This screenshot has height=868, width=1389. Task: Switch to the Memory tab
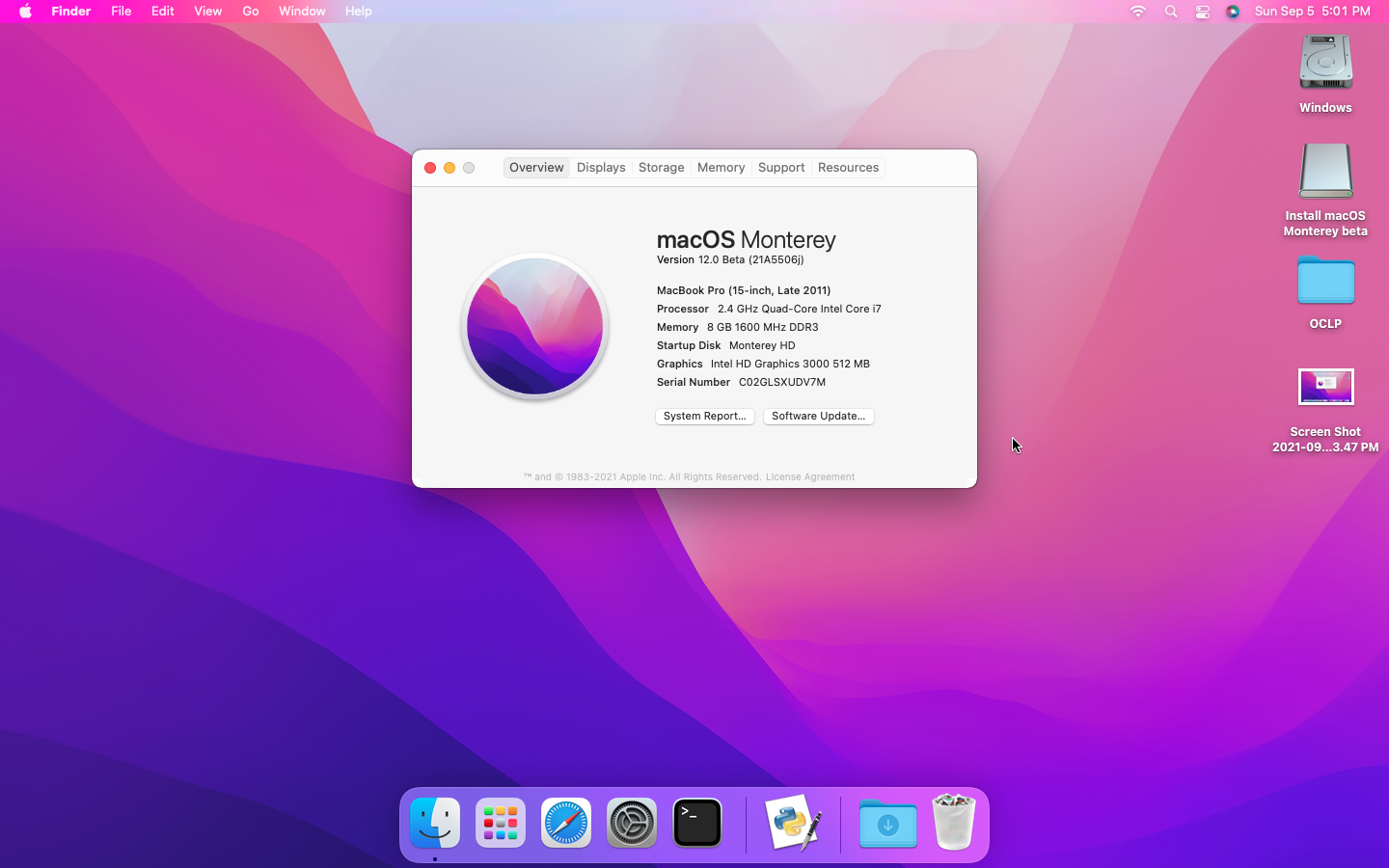click(721, 168)
